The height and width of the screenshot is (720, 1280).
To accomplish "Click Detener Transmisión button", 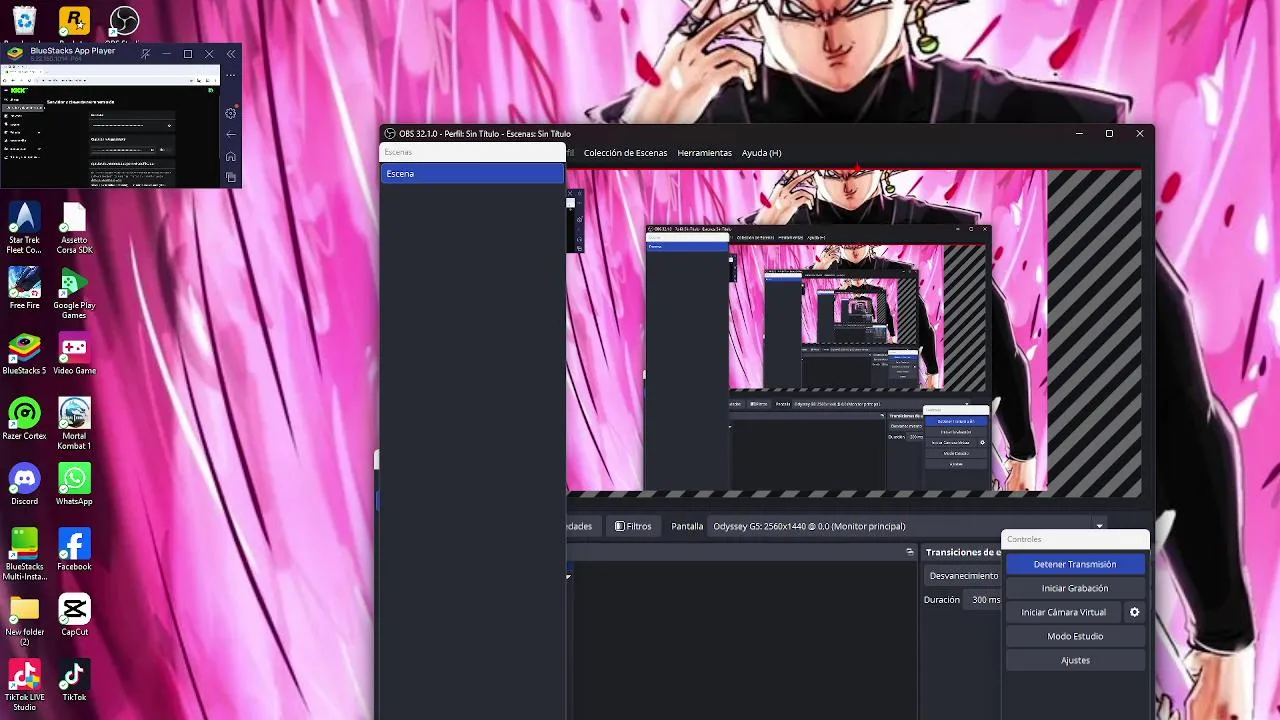I will (x=1075, y=564).
